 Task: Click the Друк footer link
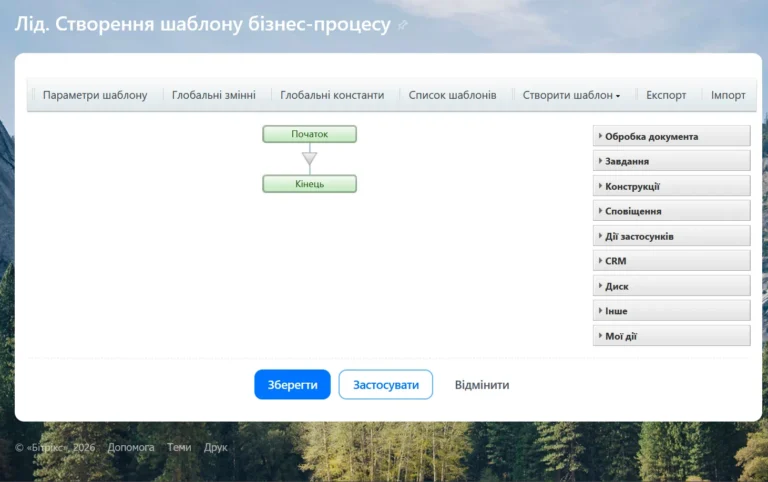pyautogui.click(x=216, y=447)
